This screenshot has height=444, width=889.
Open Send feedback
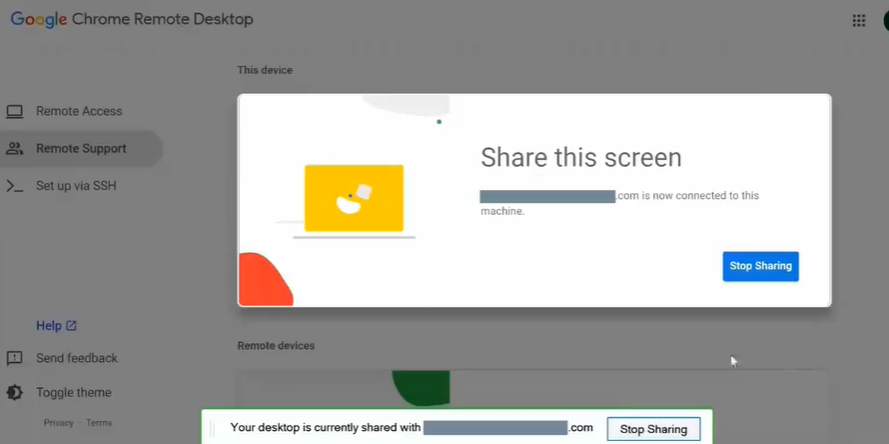coord(77,358)
